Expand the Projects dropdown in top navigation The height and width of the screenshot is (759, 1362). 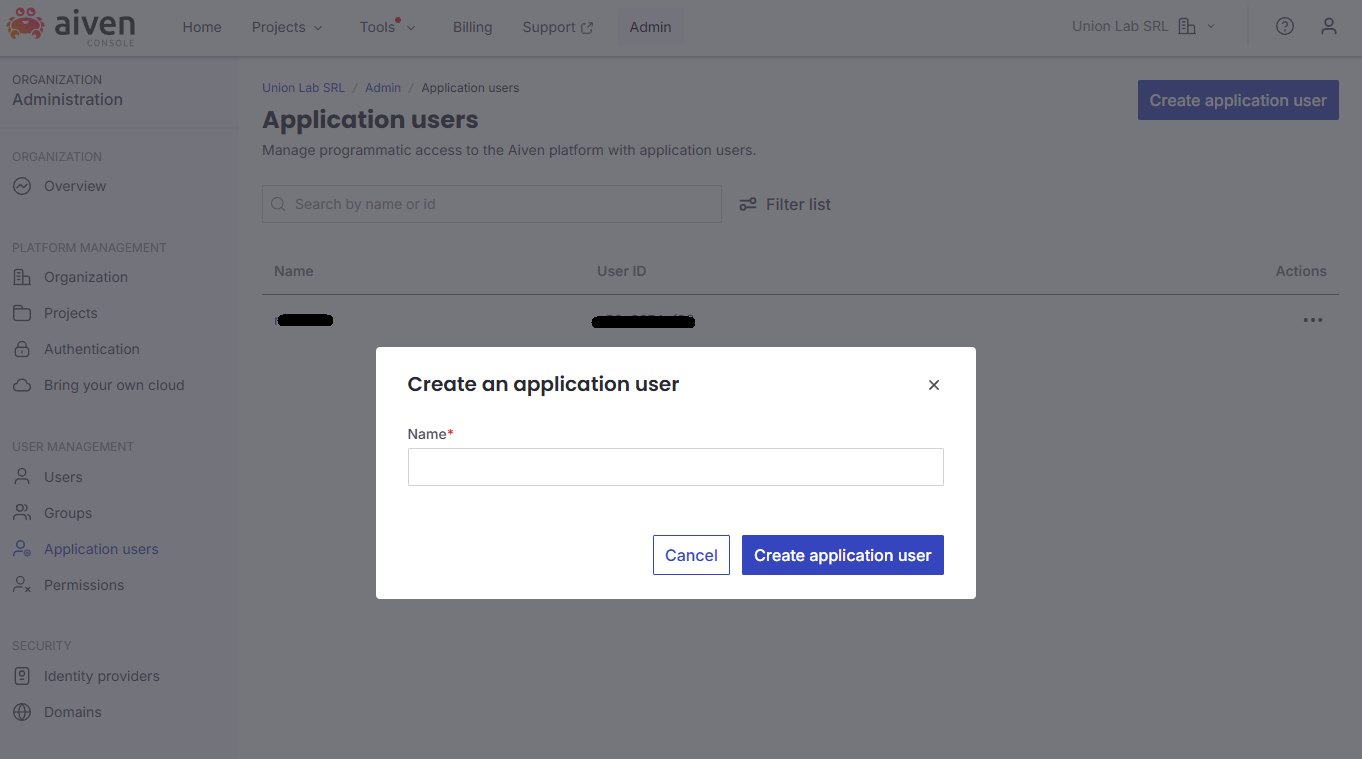click(x=287, y=27)
